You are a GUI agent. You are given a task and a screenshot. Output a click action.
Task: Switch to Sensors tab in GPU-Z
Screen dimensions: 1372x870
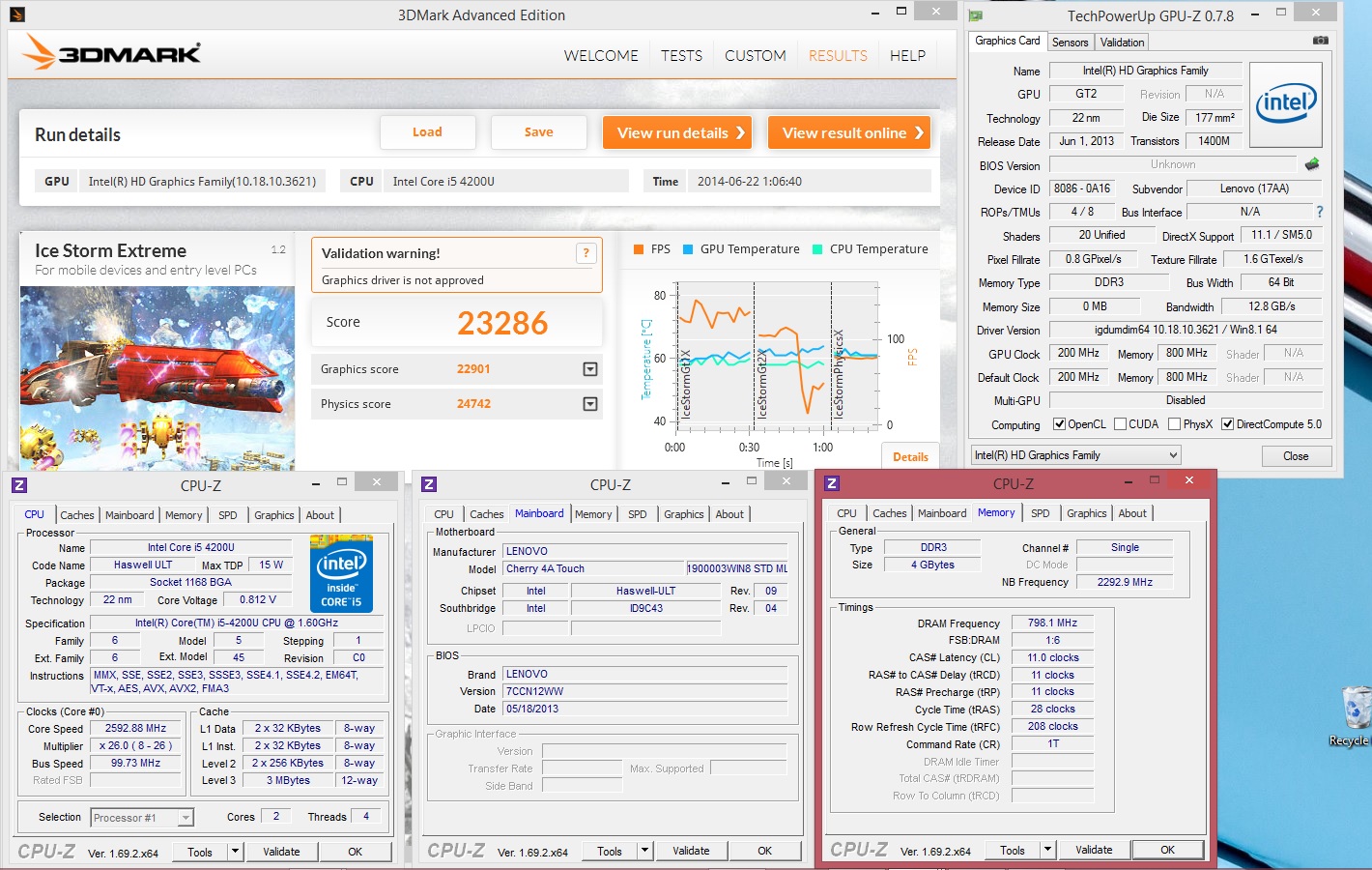(1070, 43)
